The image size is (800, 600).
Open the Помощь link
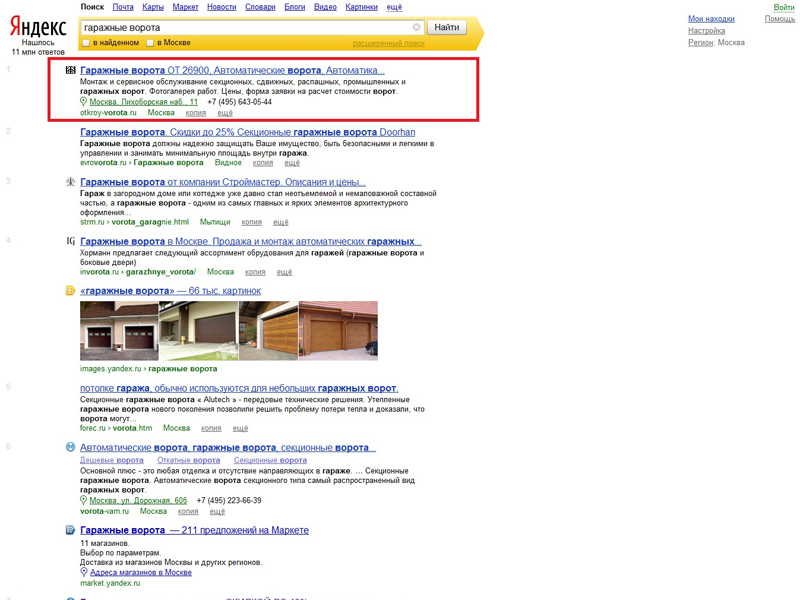pos(780,19)
